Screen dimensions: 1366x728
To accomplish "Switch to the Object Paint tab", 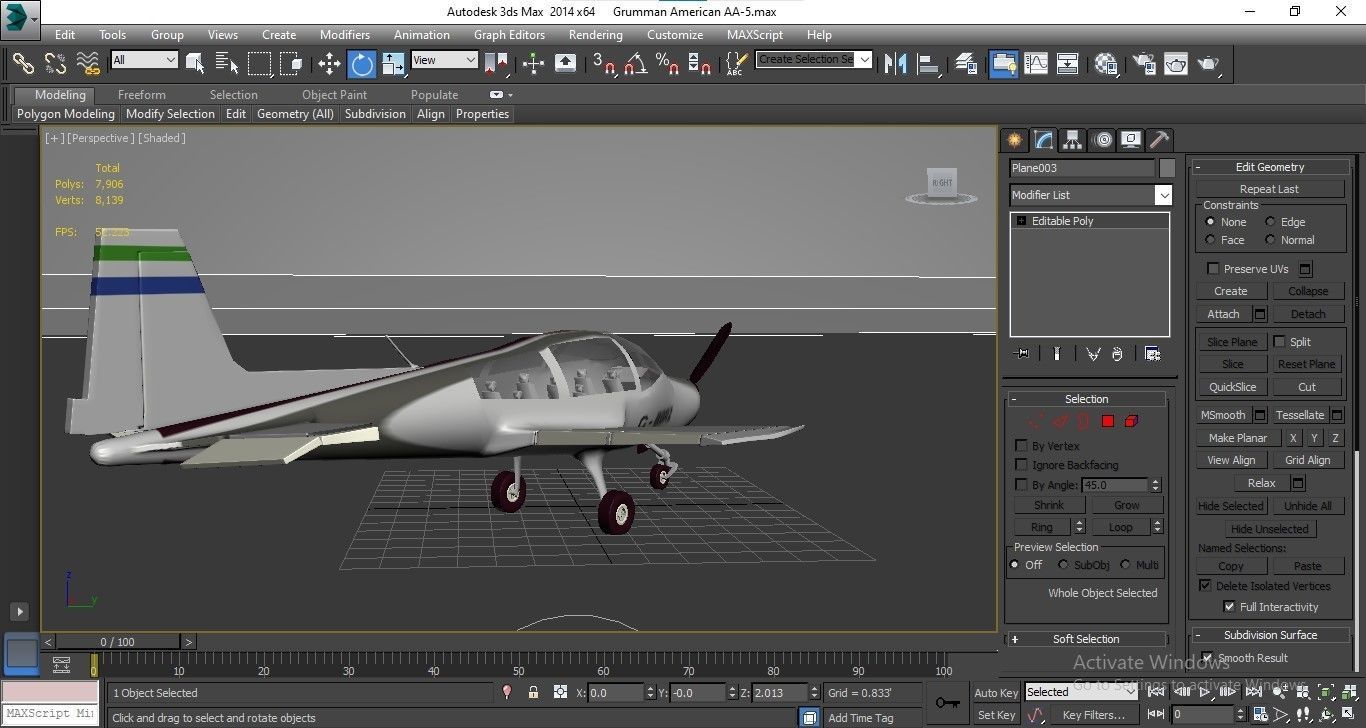I will coord(334,95).
